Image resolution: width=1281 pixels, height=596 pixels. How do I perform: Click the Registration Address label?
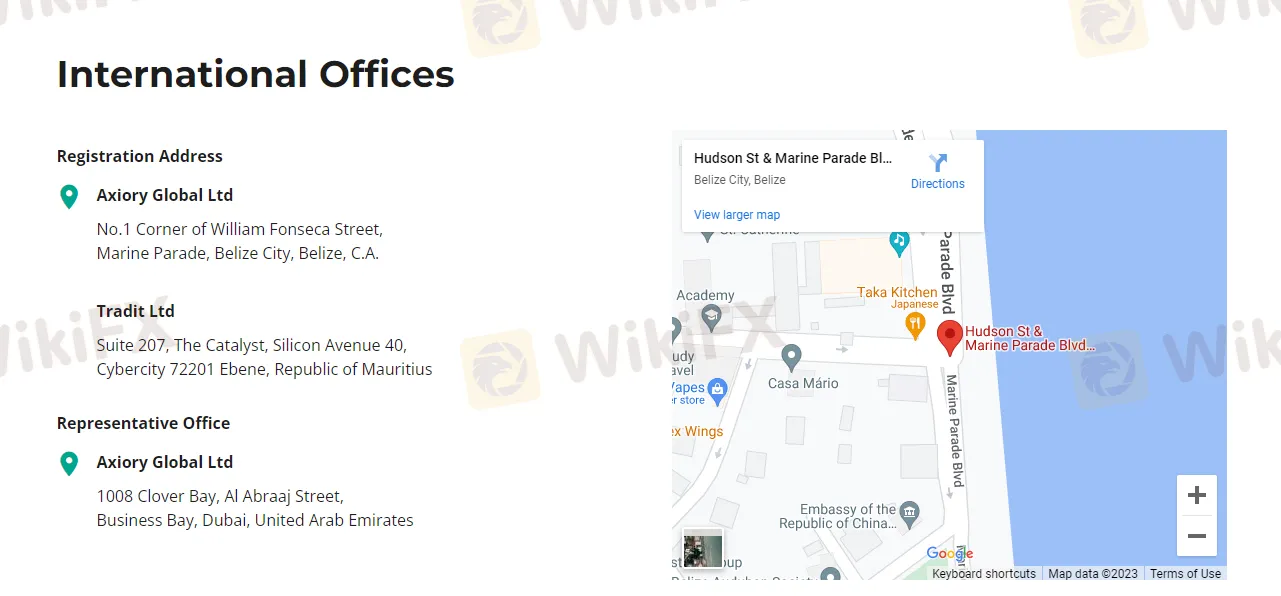pos(140,156)
